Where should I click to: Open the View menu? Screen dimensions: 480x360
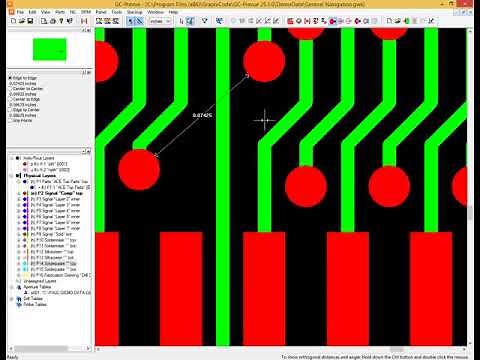[x=46, y=12]
